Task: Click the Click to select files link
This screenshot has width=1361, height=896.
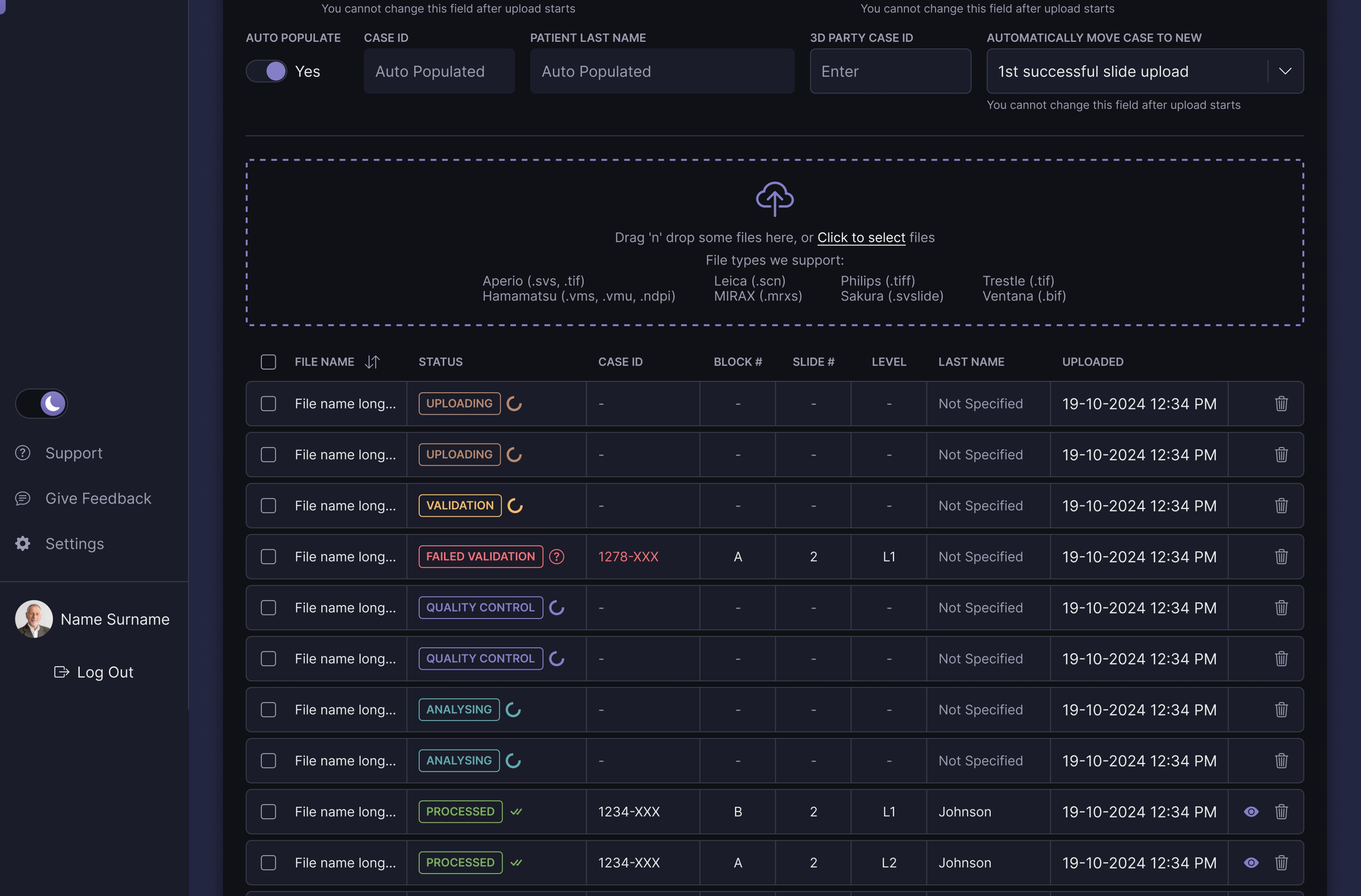Action: pyautogui.click(x=861, y=237)
